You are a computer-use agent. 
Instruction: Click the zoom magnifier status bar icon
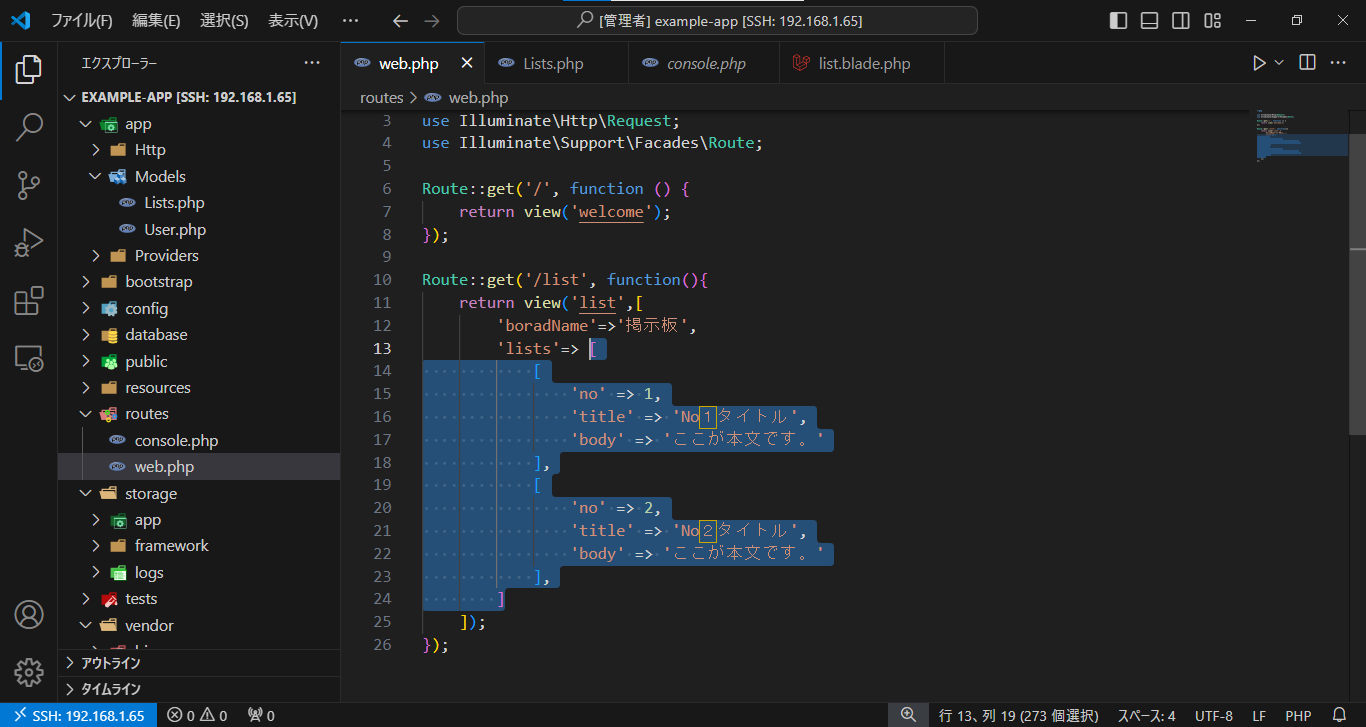[908, 715]
